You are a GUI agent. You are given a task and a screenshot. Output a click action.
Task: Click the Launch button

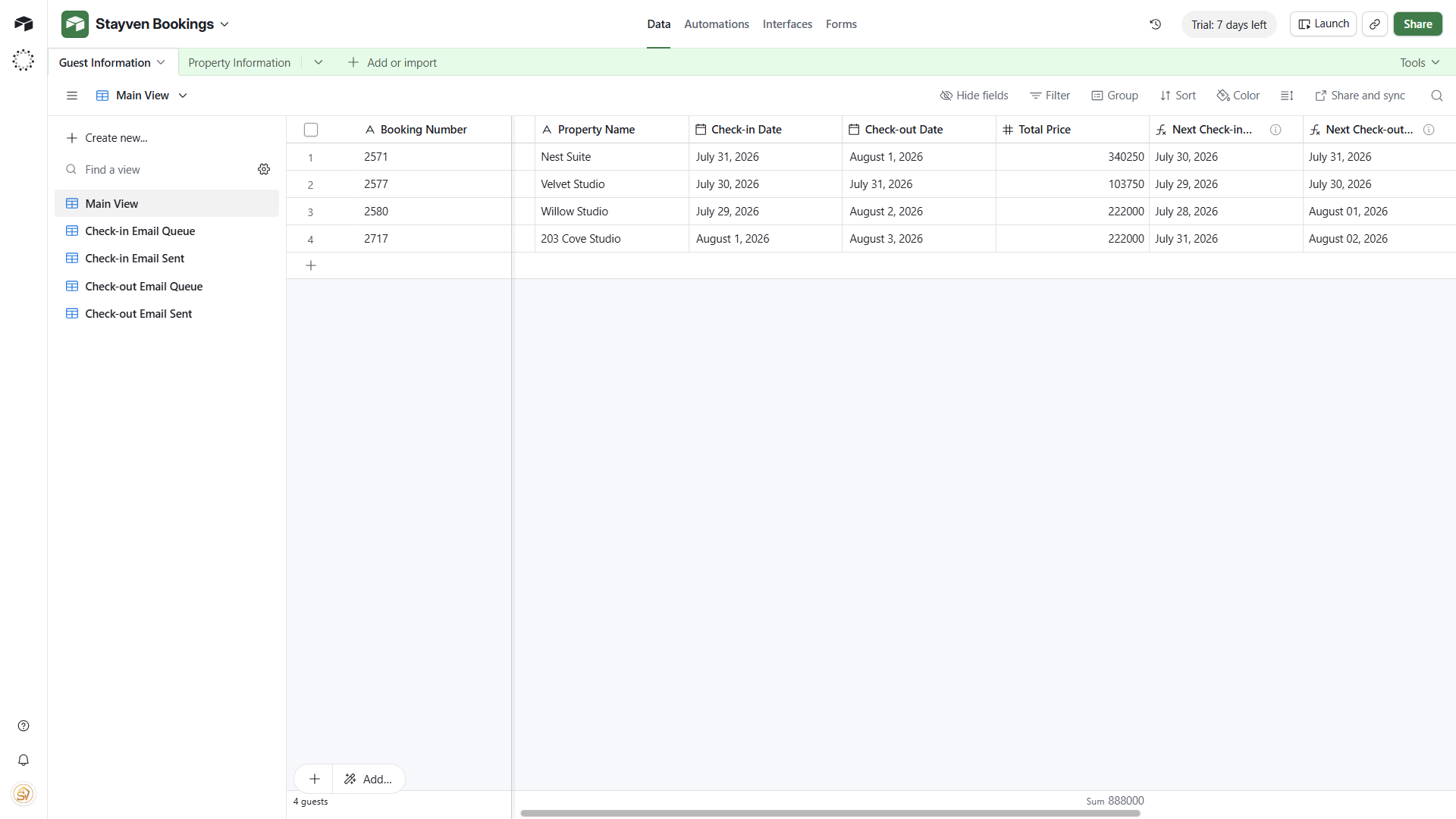pos(1323,24)
